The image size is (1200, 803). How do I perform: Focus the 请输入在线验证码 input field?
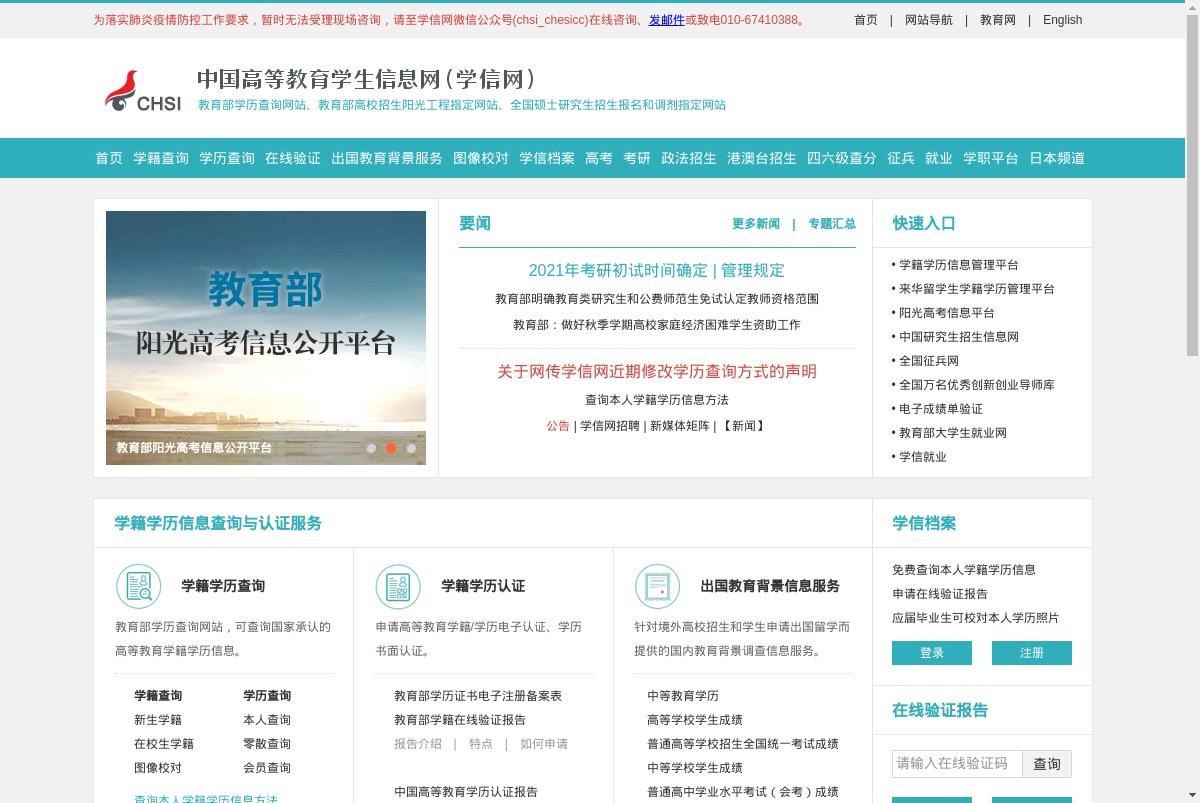pos(957,764)
